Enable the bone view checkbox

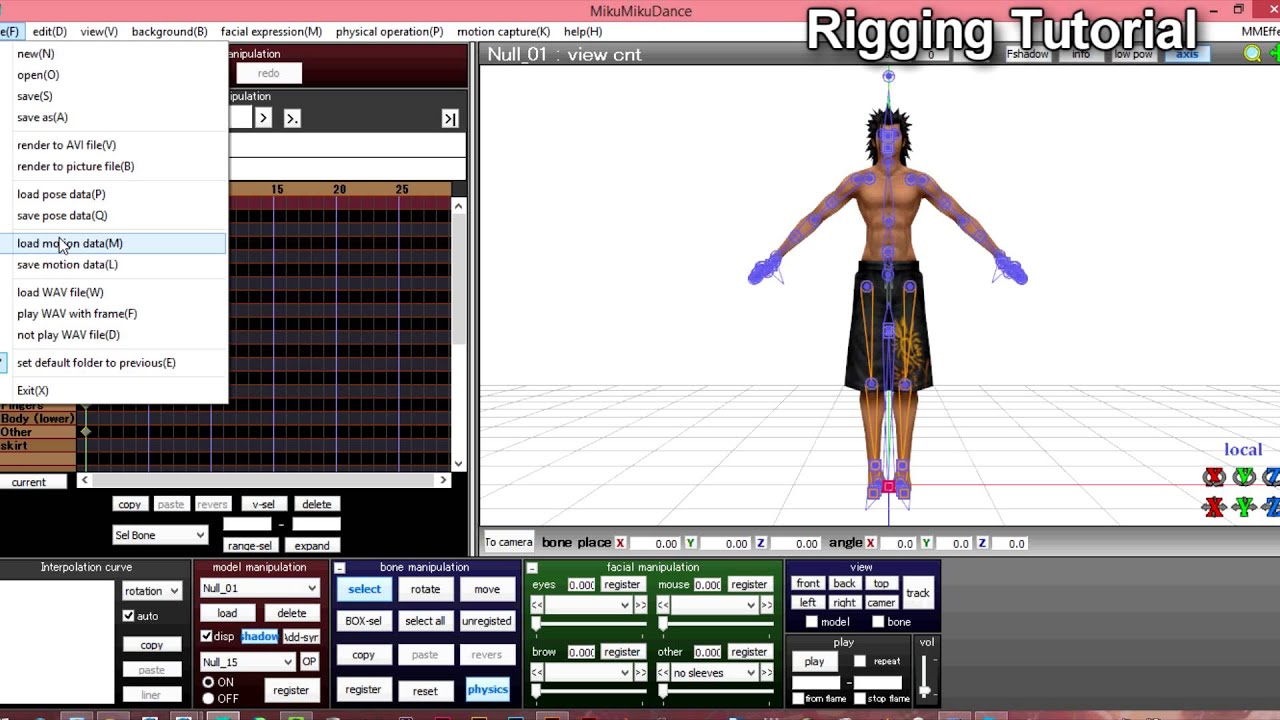click(x=878, y=622)
